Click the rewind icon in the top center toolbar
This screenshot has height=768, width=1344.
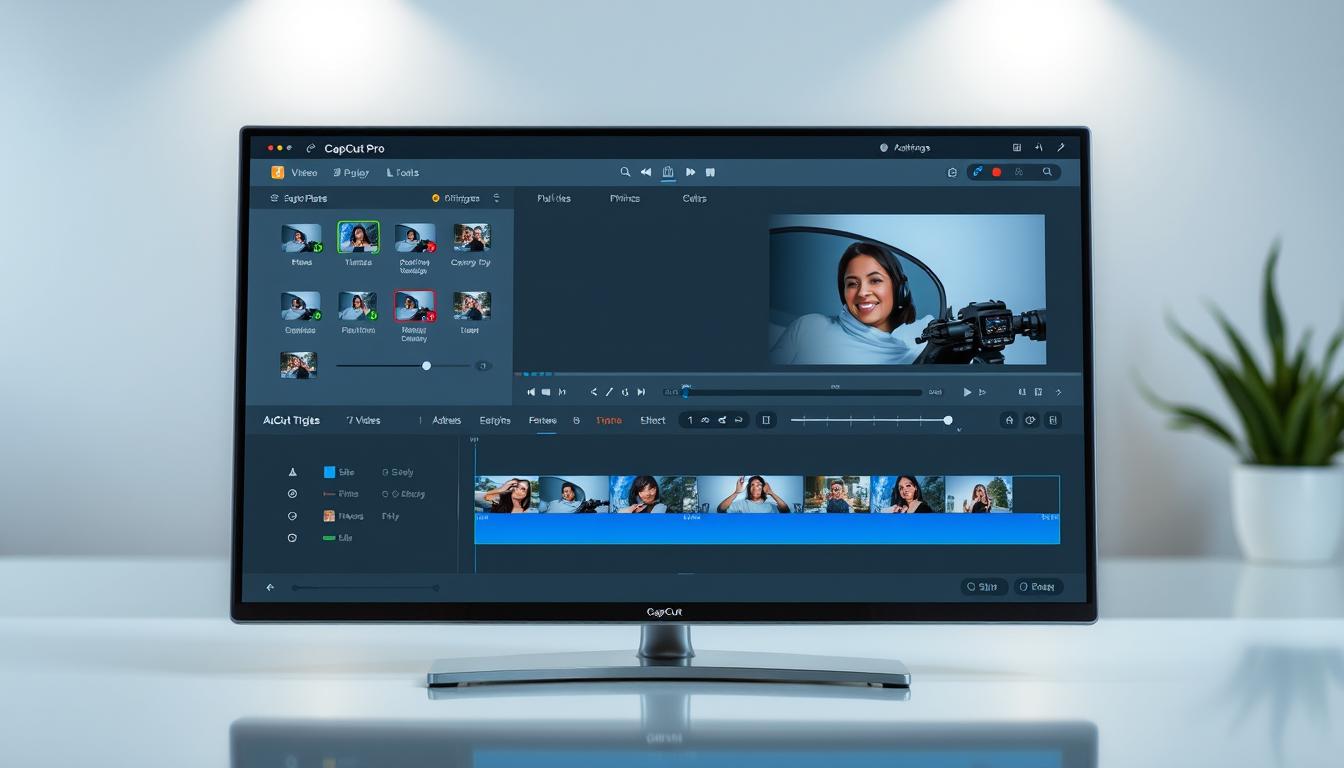[x=646, y=172]
